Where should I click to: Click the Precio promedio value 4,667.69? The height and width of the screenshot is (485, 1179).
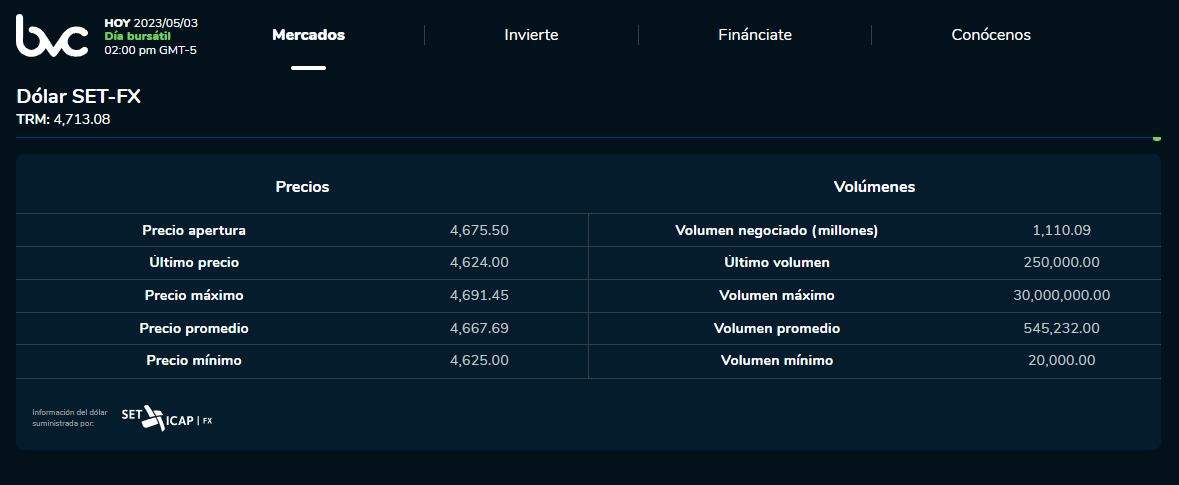pyautogui.click(x=479, y=328)
